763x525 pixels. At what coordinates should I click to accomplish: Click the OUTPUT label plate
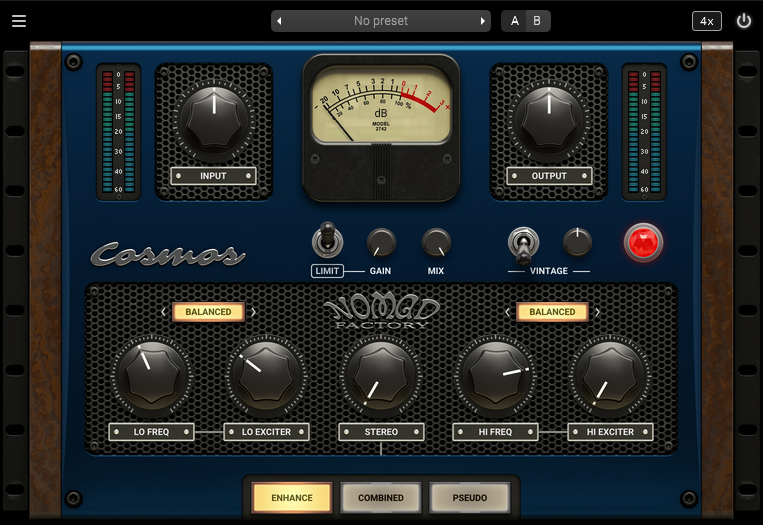pos(549,176)
